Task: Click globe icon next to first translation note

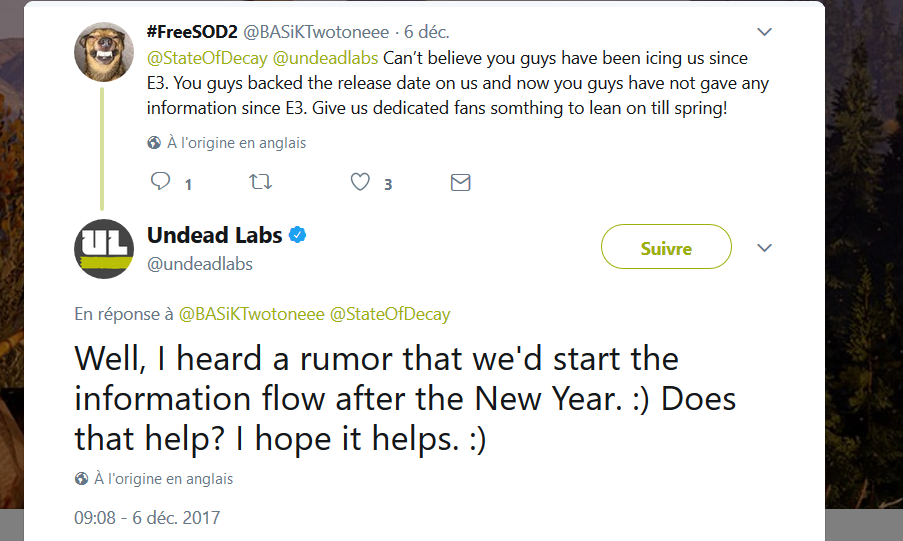Action: 154,143
